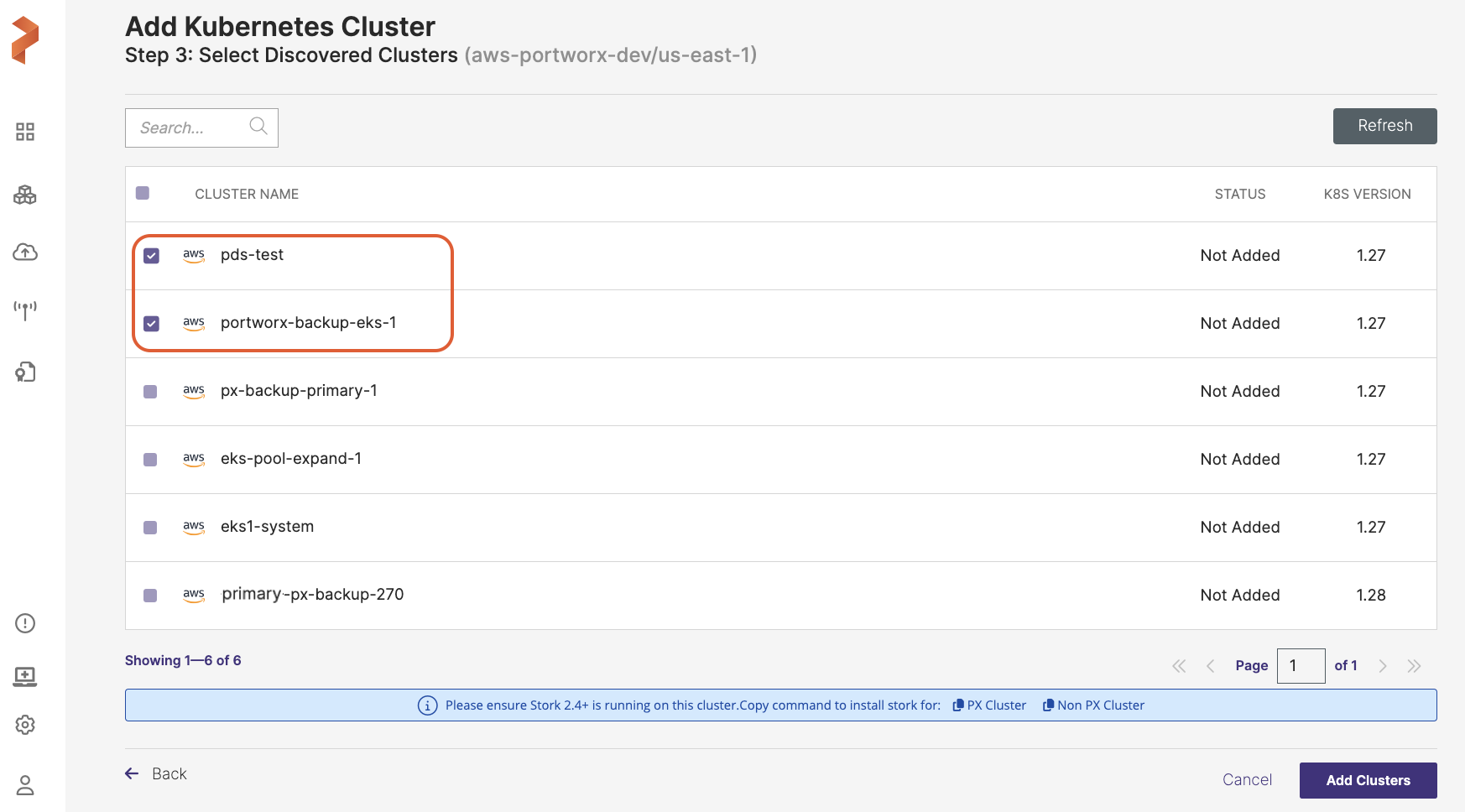The image size is (1465, 812).
Task: Select the px-backup-primary-1 checkbox
Action: pos(150,392)
